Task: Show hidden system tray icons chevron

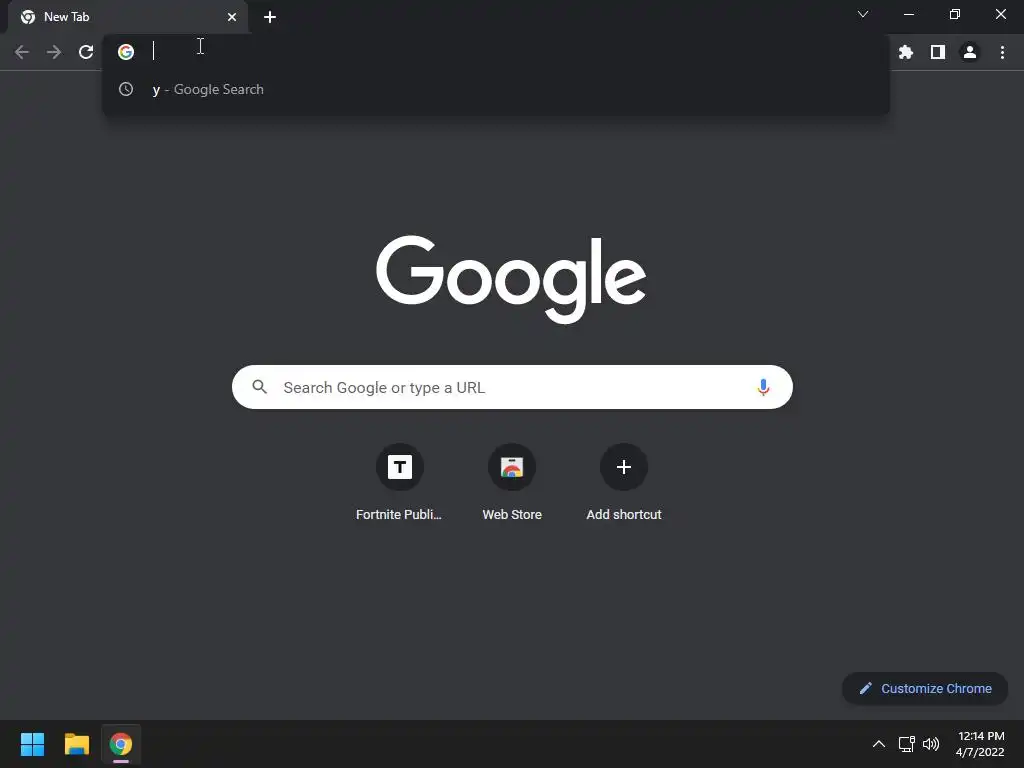Action: pos(879,744)
